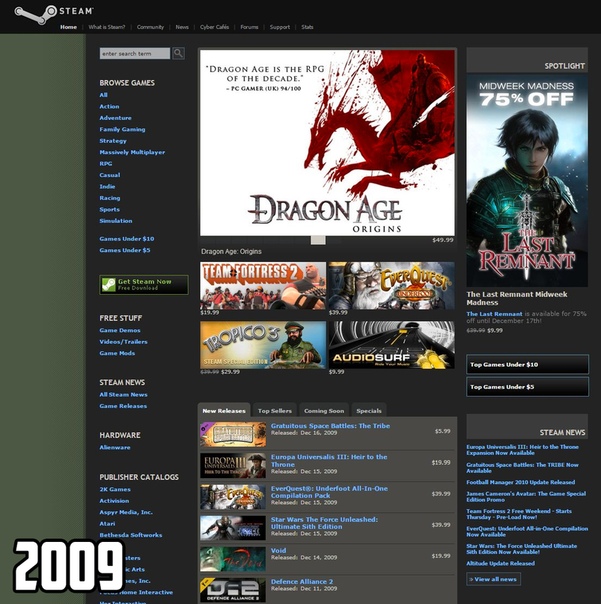Click the View all news button
The image size is (601, 604).
coord(493,579)
